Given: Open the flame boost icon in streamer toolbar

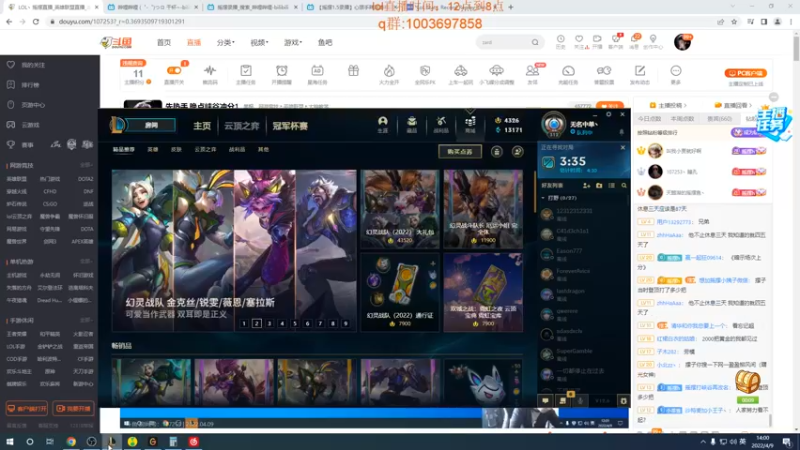Looking at the screenshot, I should [x=389, y=73].
